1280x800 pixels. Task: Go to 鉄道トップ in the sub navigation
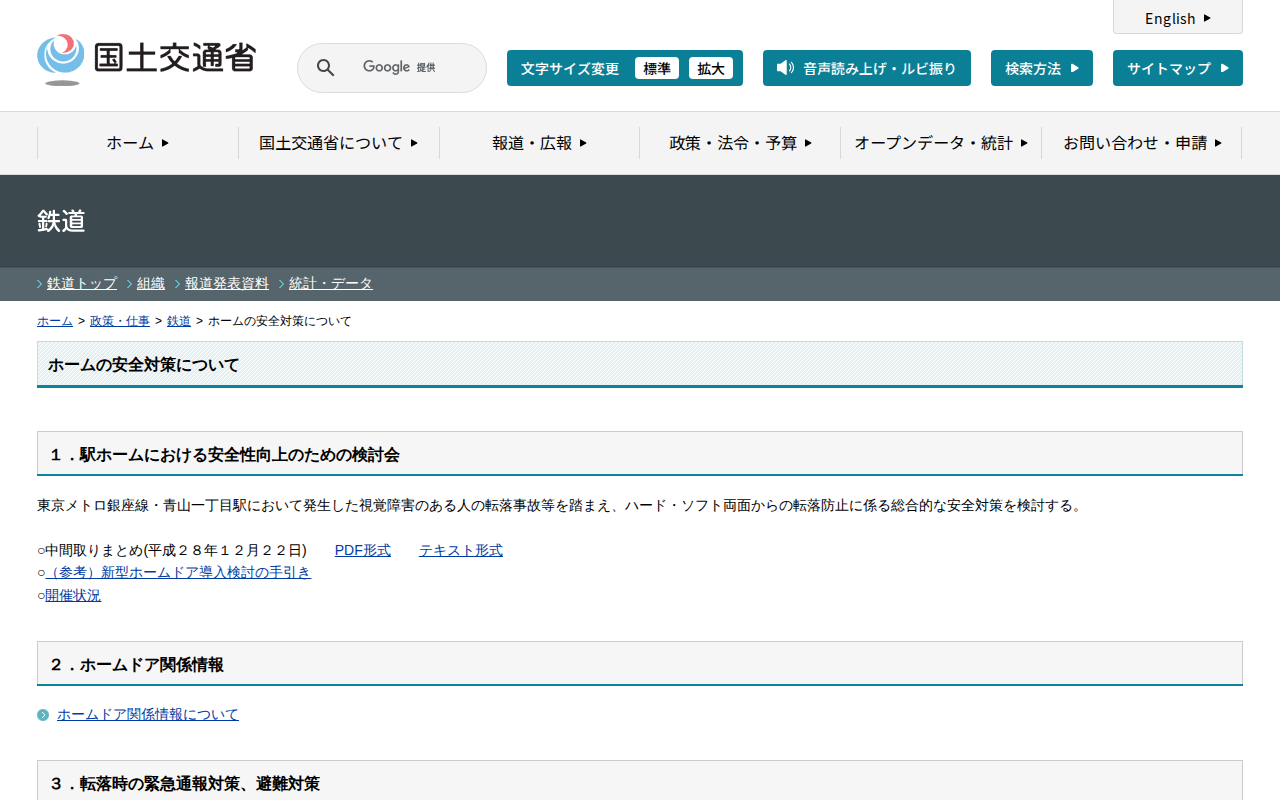pyautogui.click(x=82, y=283)
